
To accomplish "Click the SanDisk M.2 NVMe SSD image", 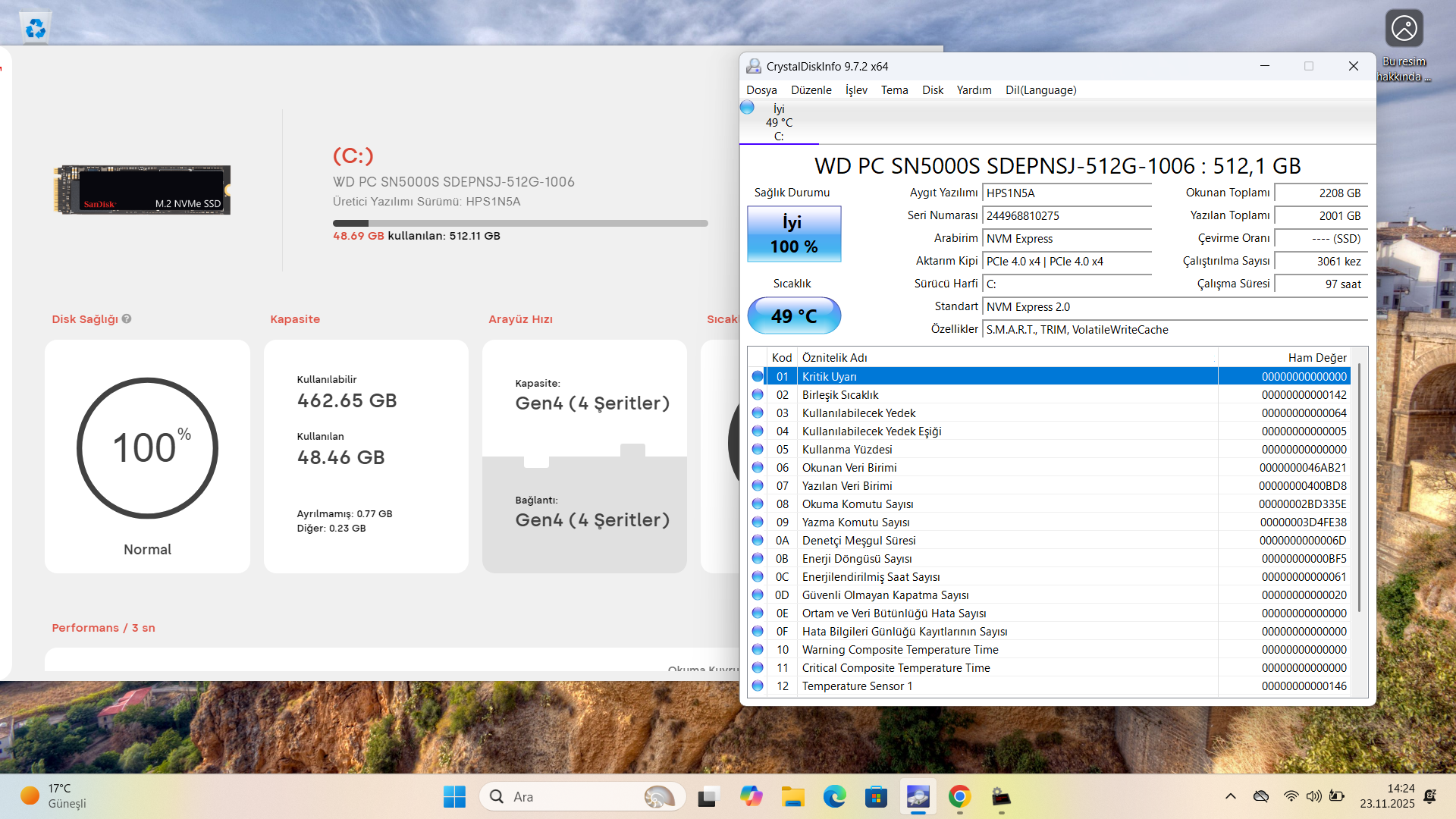I will [x=142, y=190].
